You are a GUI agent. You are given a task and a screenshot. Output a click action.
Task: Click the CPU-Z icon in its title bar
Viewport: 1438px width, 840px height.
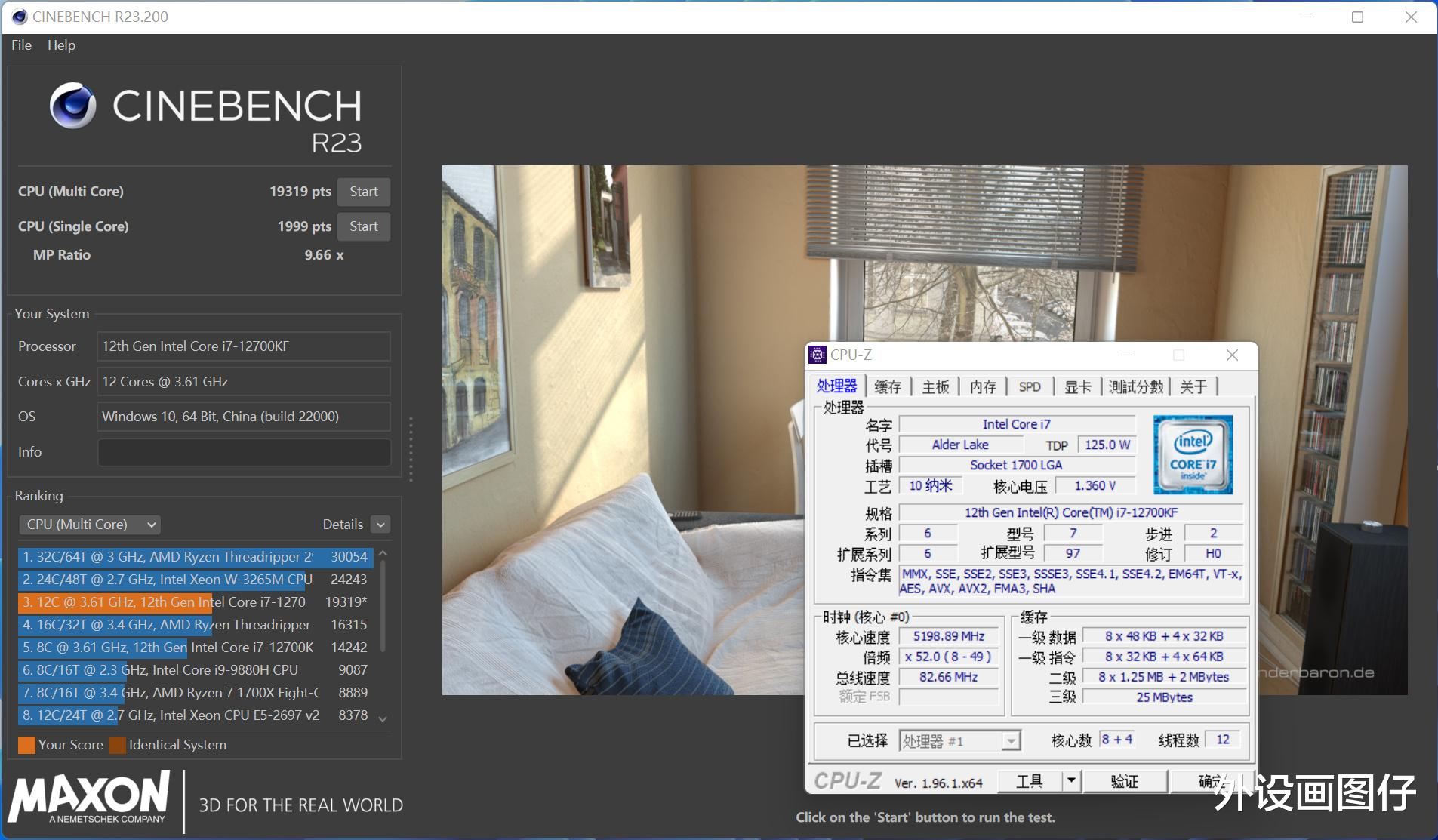(818, 355)
